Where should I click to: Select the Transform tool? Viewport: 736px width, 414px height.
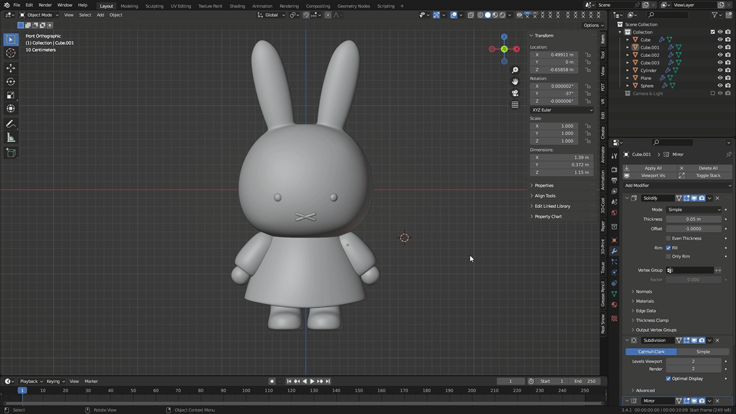tap(11, 109)
